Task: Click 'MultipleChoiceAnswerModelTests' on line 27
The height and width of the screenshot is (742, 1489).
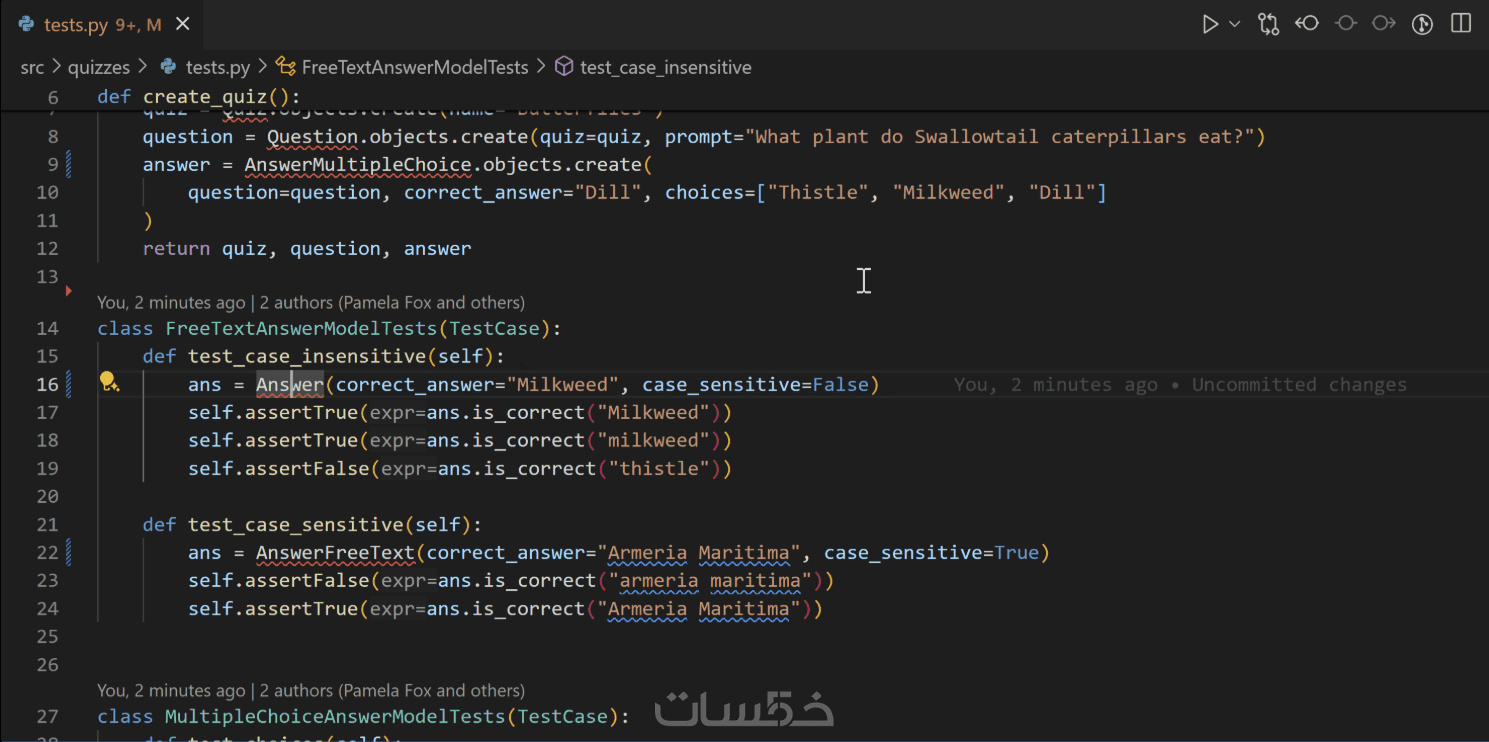Action: click(335, 716)
